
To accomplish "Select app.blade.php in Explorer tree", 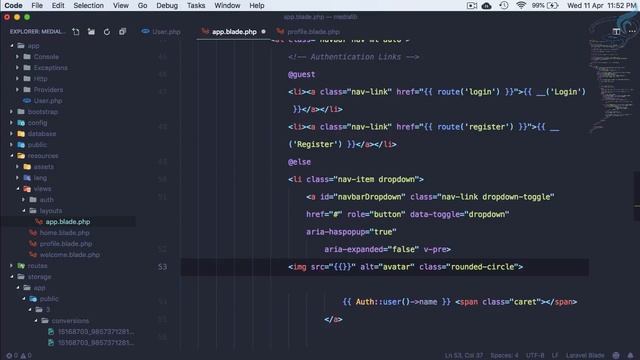I will pos(68,222).
